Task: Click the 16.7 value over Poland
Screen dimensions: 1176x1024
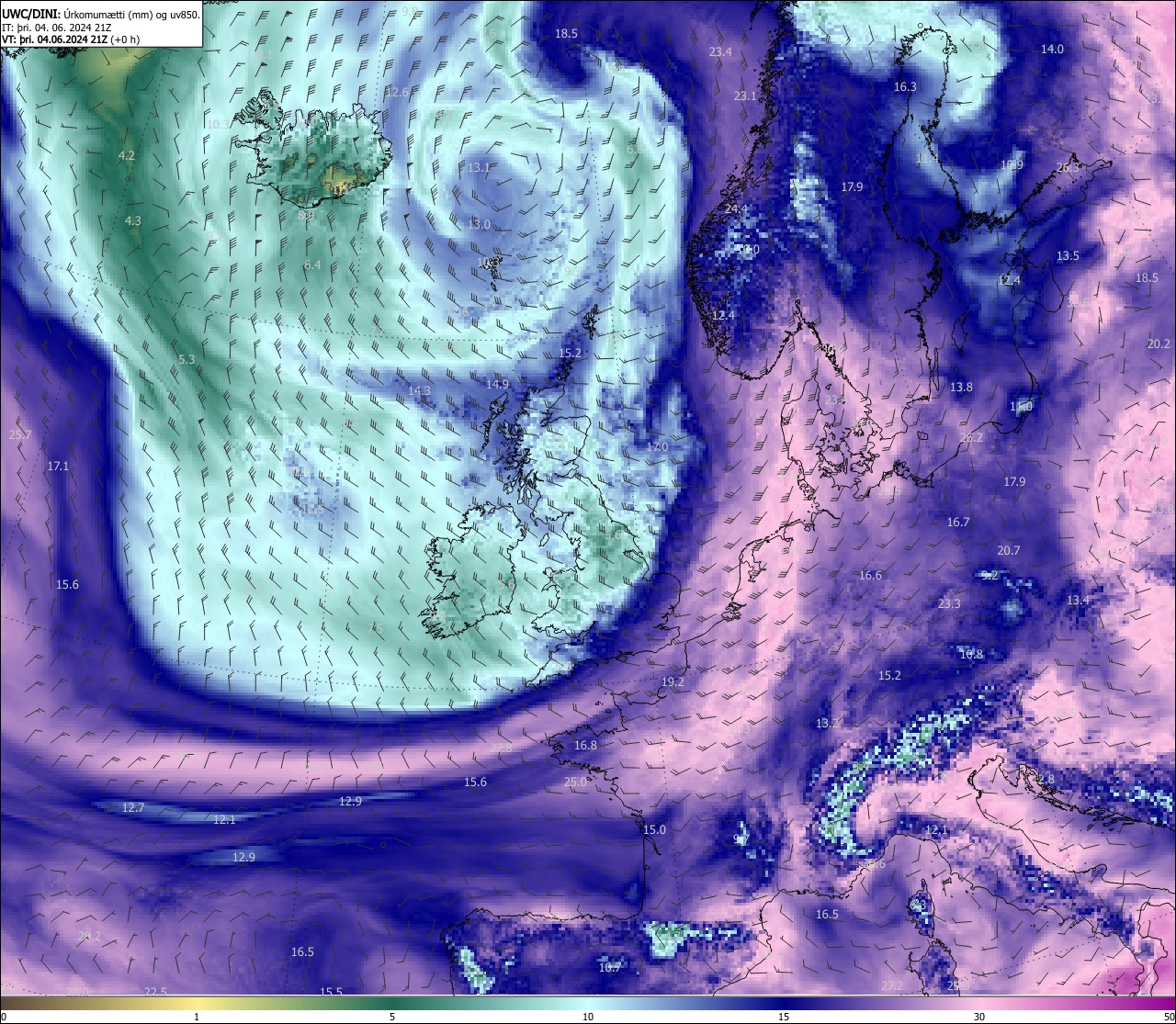Action: coord(958,523)
